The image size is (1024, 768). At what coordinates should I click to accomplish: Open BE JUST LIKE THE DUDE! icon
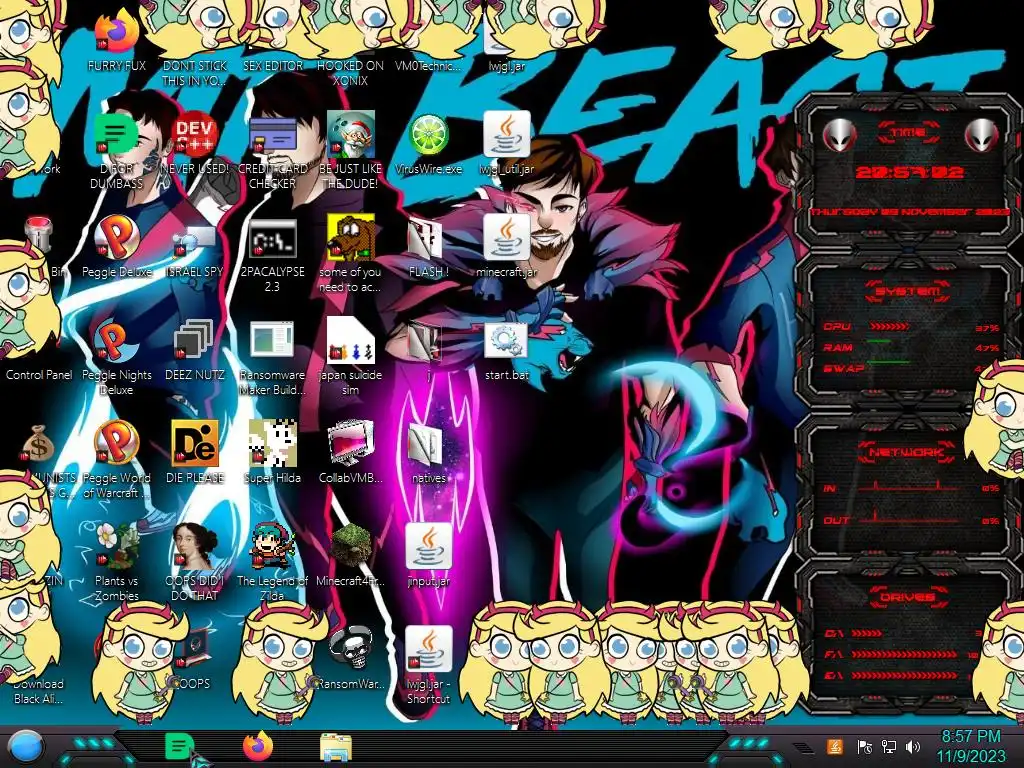[x=351, y=135]
